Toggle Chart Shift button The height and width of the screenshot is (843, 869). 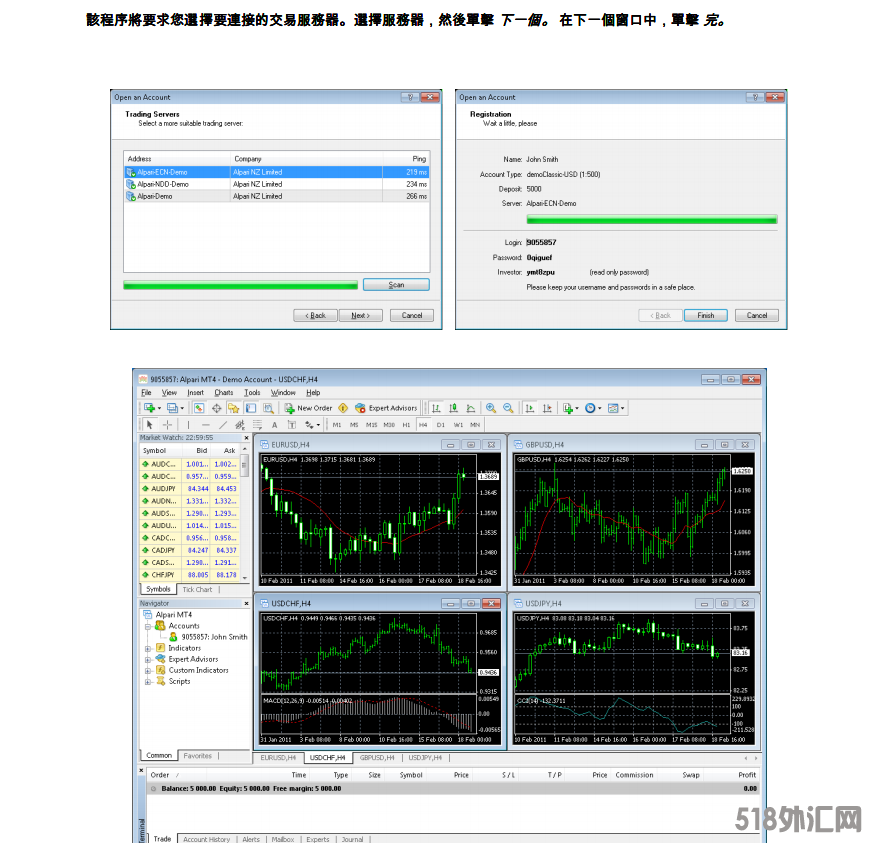[x=547, y=408]
